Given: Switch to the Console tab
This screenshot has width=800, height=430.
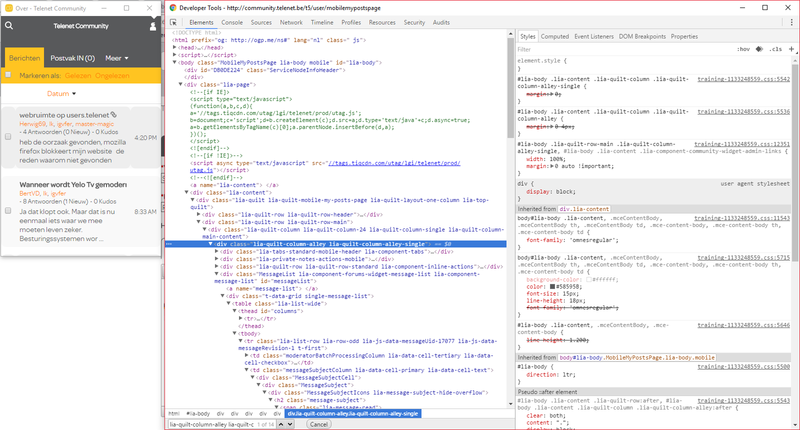Looking at the screenshot, I should point(232,22).
